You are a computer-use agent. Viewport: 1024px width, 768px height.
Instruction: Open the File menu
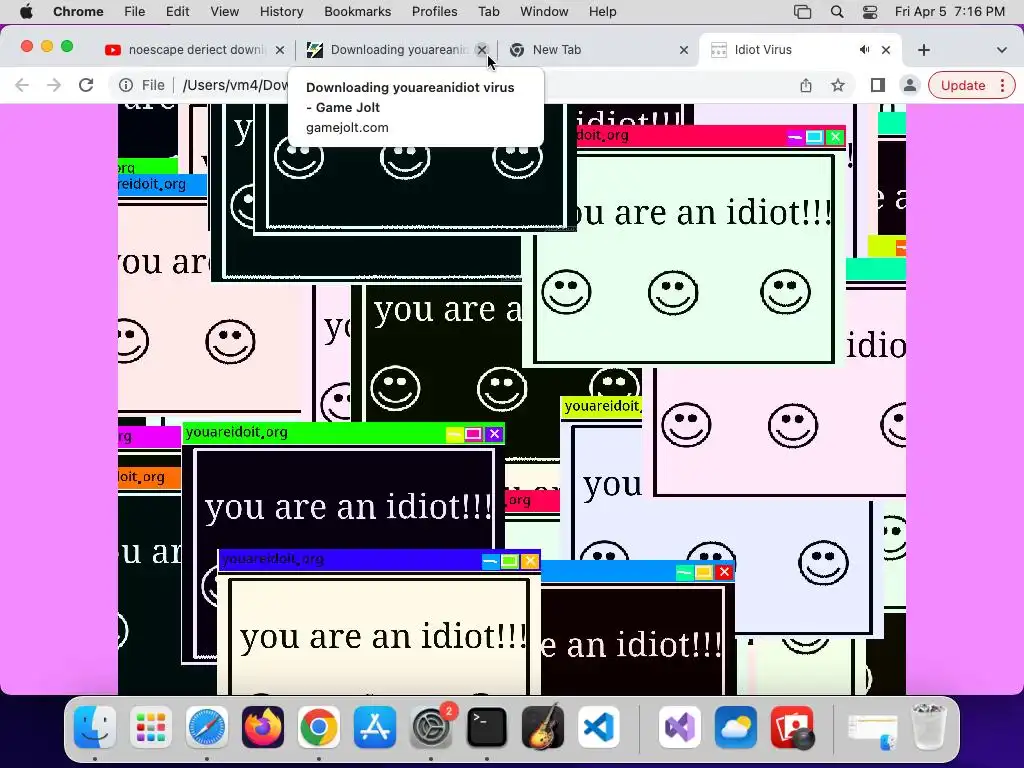click(135, 11)
